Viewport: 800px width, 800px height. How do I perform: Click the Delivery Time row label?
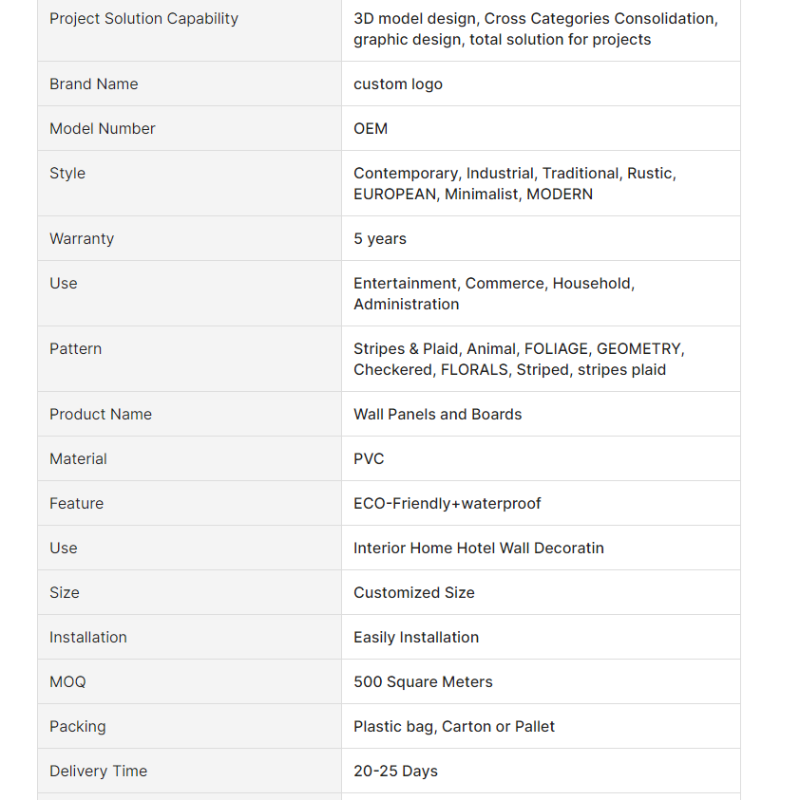[98, 771]
